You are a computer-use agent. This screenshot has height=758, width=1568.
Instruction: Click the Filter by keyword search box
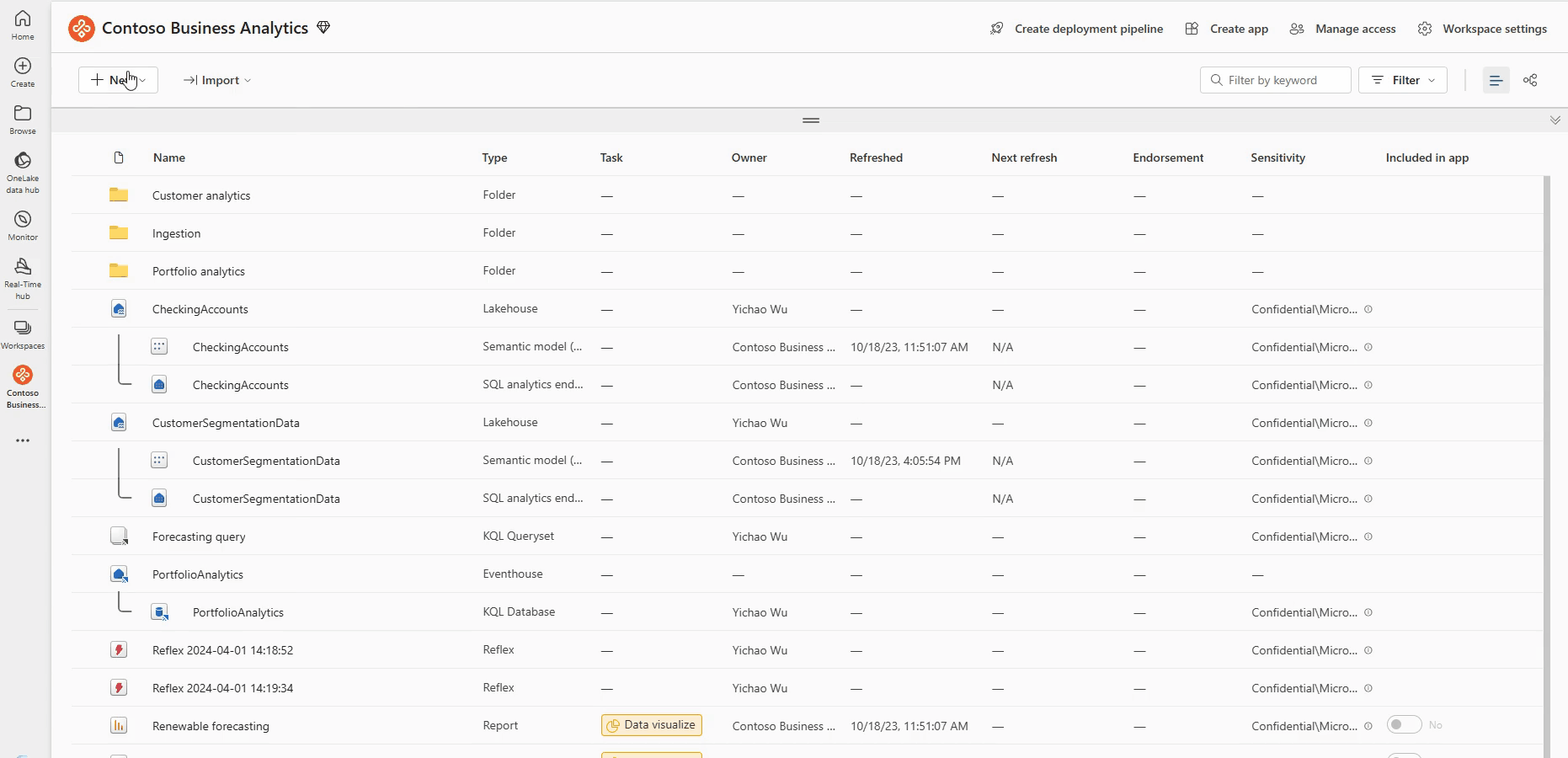[x=1276, y=80]
